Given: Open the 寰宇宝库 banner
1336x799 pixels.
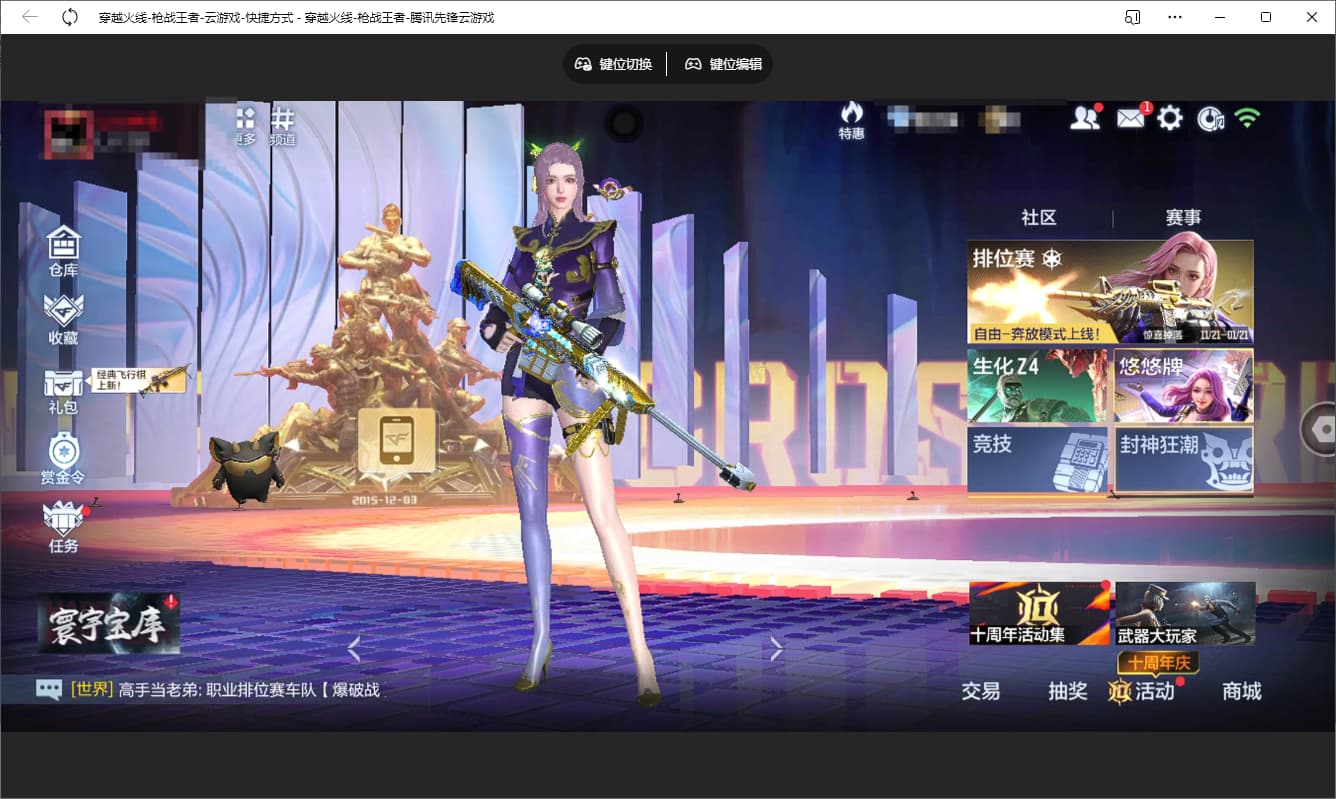Looking at the screenshot, I should tap(109, 623).
